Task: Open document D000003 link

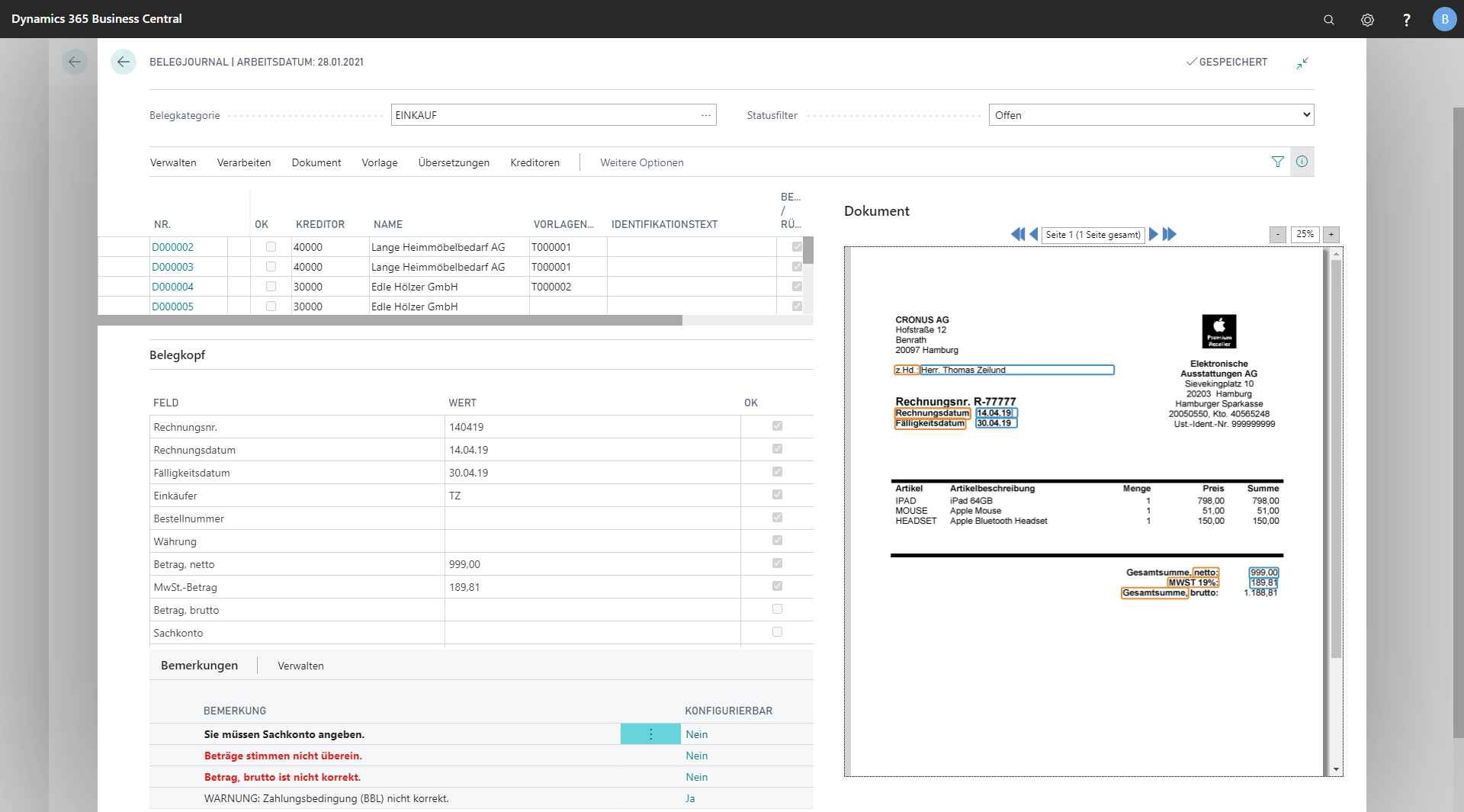Action: [x=173, y=267]
